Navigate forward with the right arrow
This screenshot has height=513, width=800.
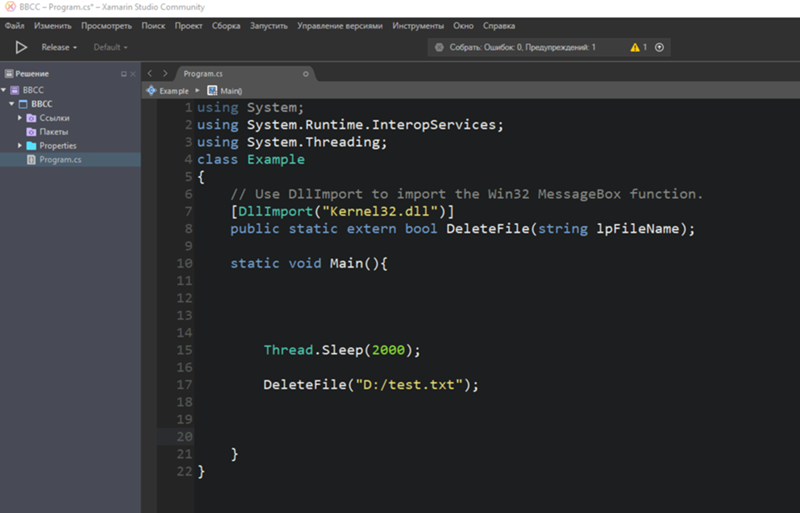165,74
